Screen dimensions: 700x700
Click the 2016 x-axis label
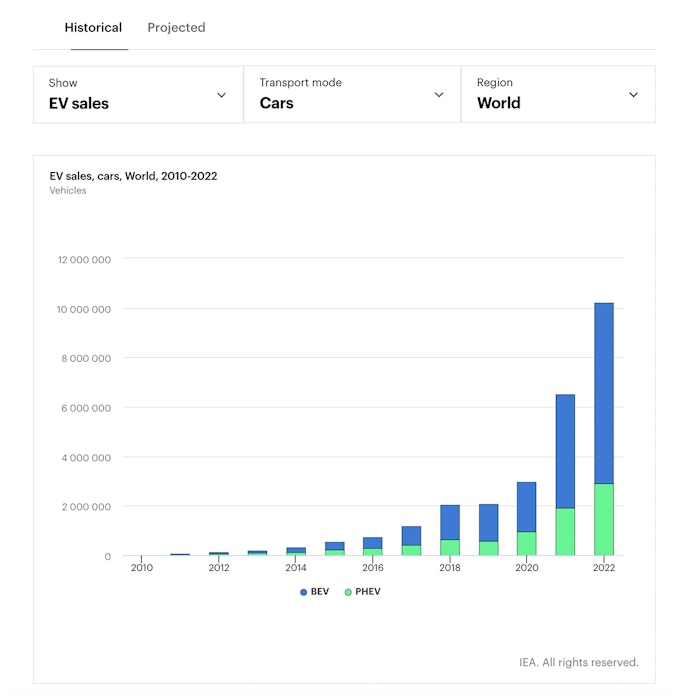tap(373, 568)
